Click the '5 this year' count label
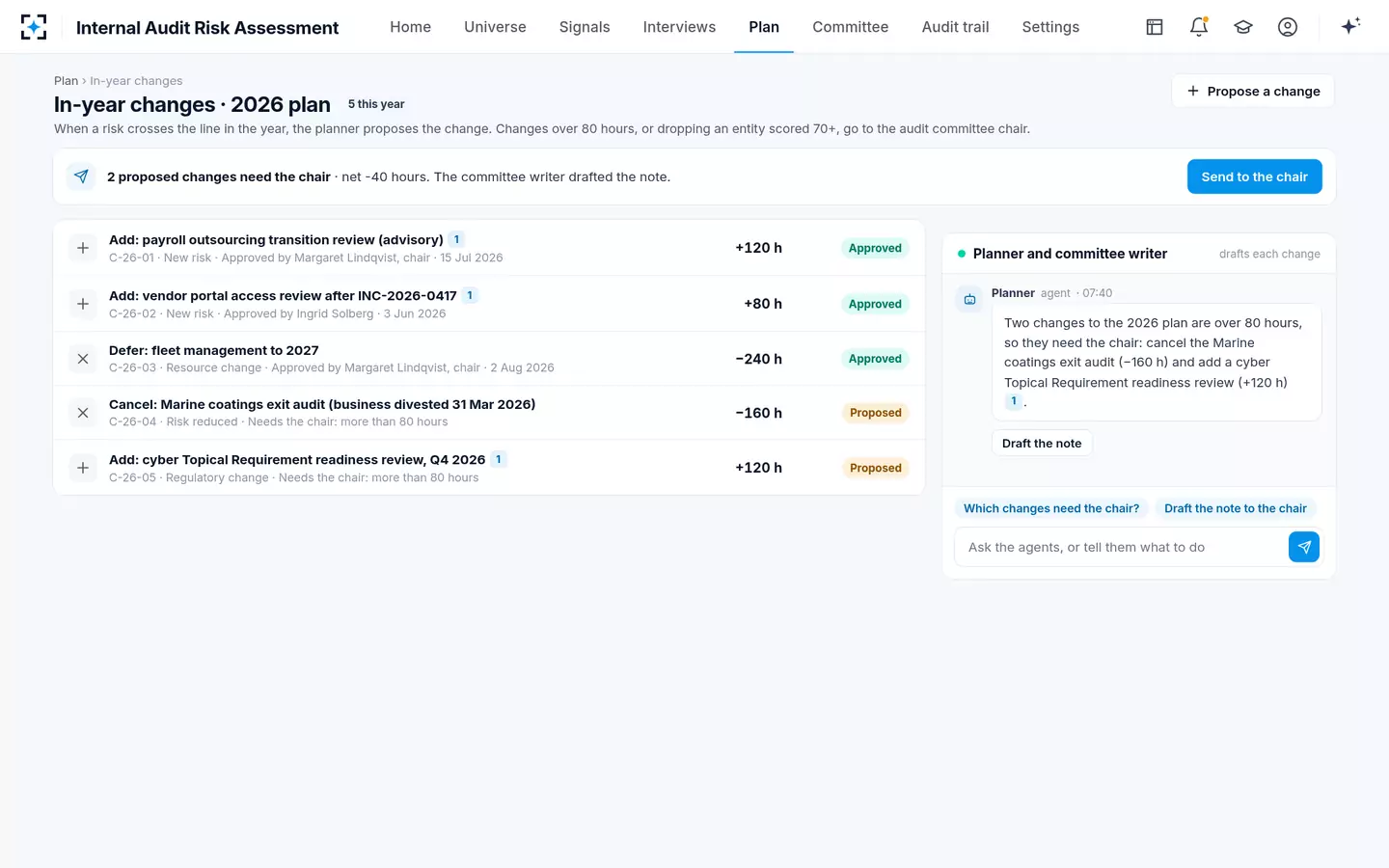 (x=376, y=104)
